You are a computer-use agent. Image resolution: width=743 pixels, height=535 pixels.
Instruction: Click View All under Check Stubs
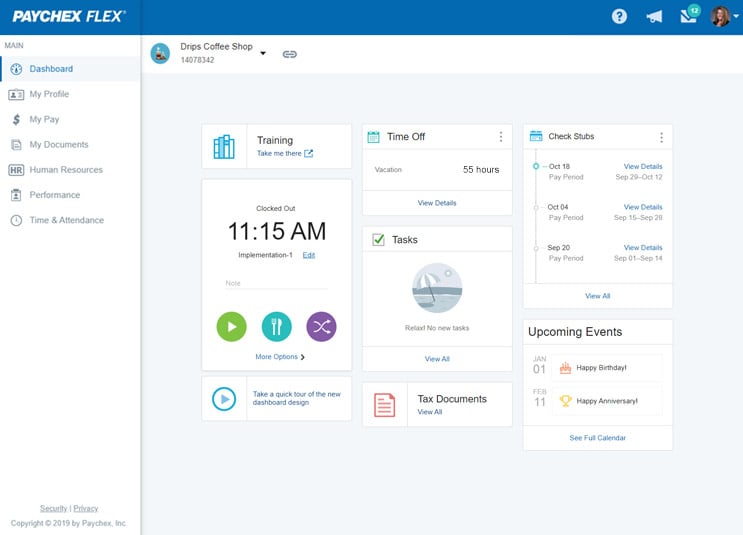[598, 296]
